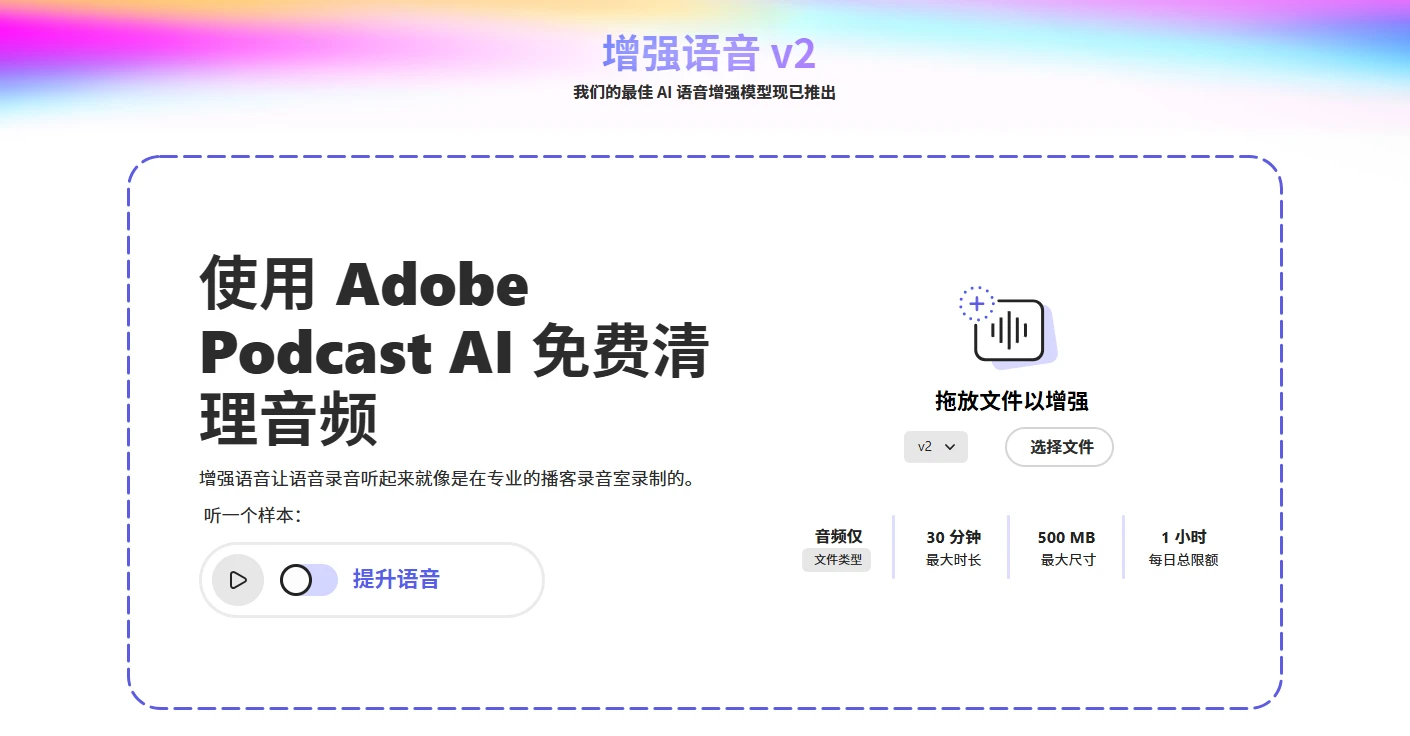Click the Adobe Podcast AI main heading
The width and height of the screenshot is (1410, 736).
(x=454, y=350)
